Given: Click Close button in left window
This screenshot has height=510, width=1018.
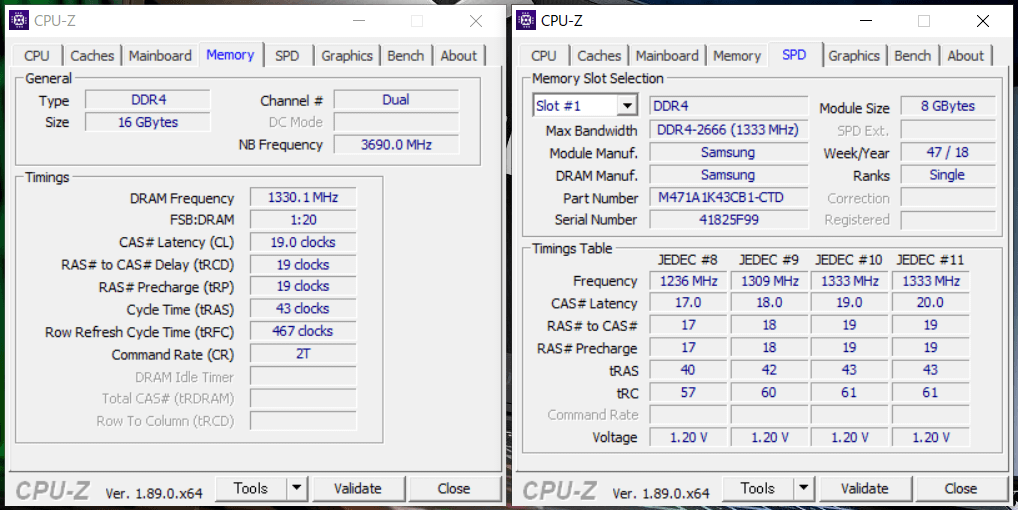Looking at the screenshot, I should (x=454, y=488).
